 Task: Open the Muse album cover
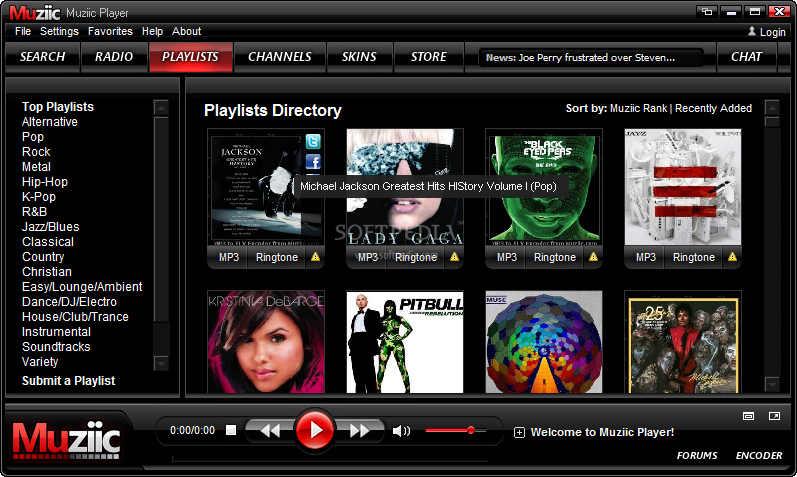point(544,342)
